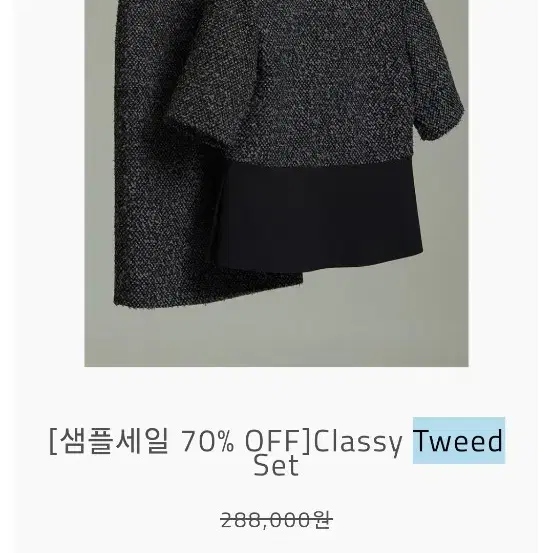
Task: Click the Korean text 샘플세일
Action: (x=114, y=441)
